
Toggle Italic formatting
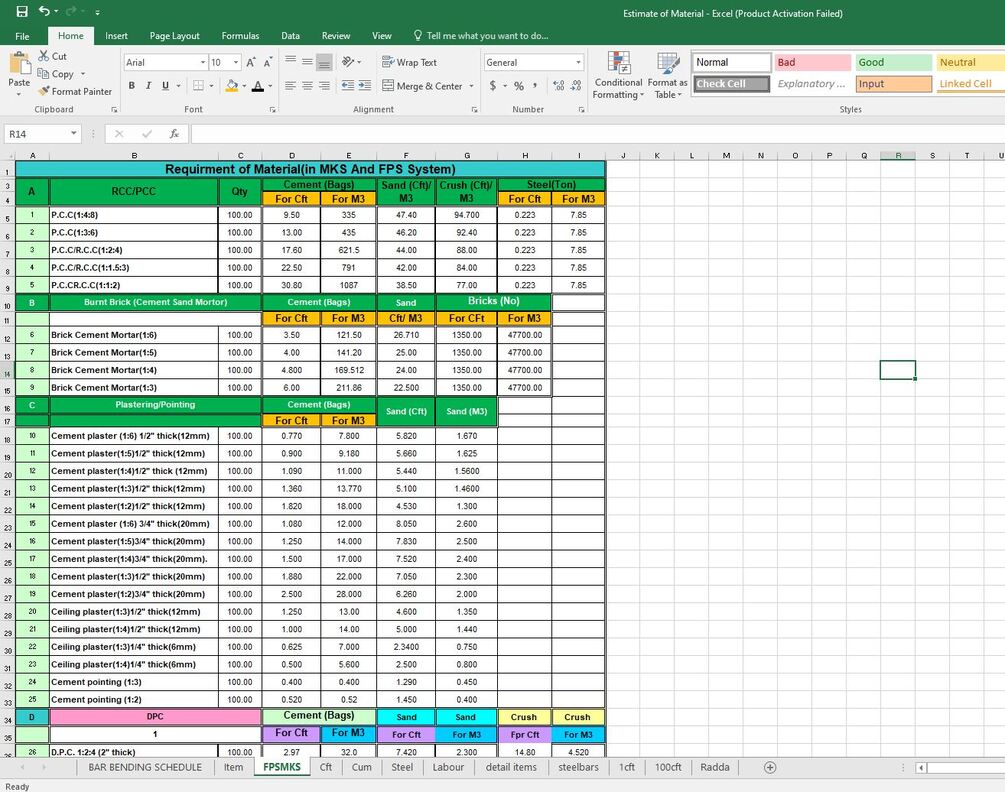pyautogui.click(x=148, y=85)
